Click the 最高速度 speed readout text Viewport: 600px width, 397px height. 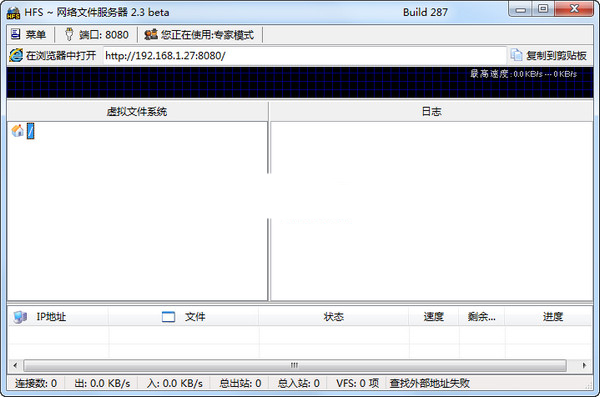523,74
